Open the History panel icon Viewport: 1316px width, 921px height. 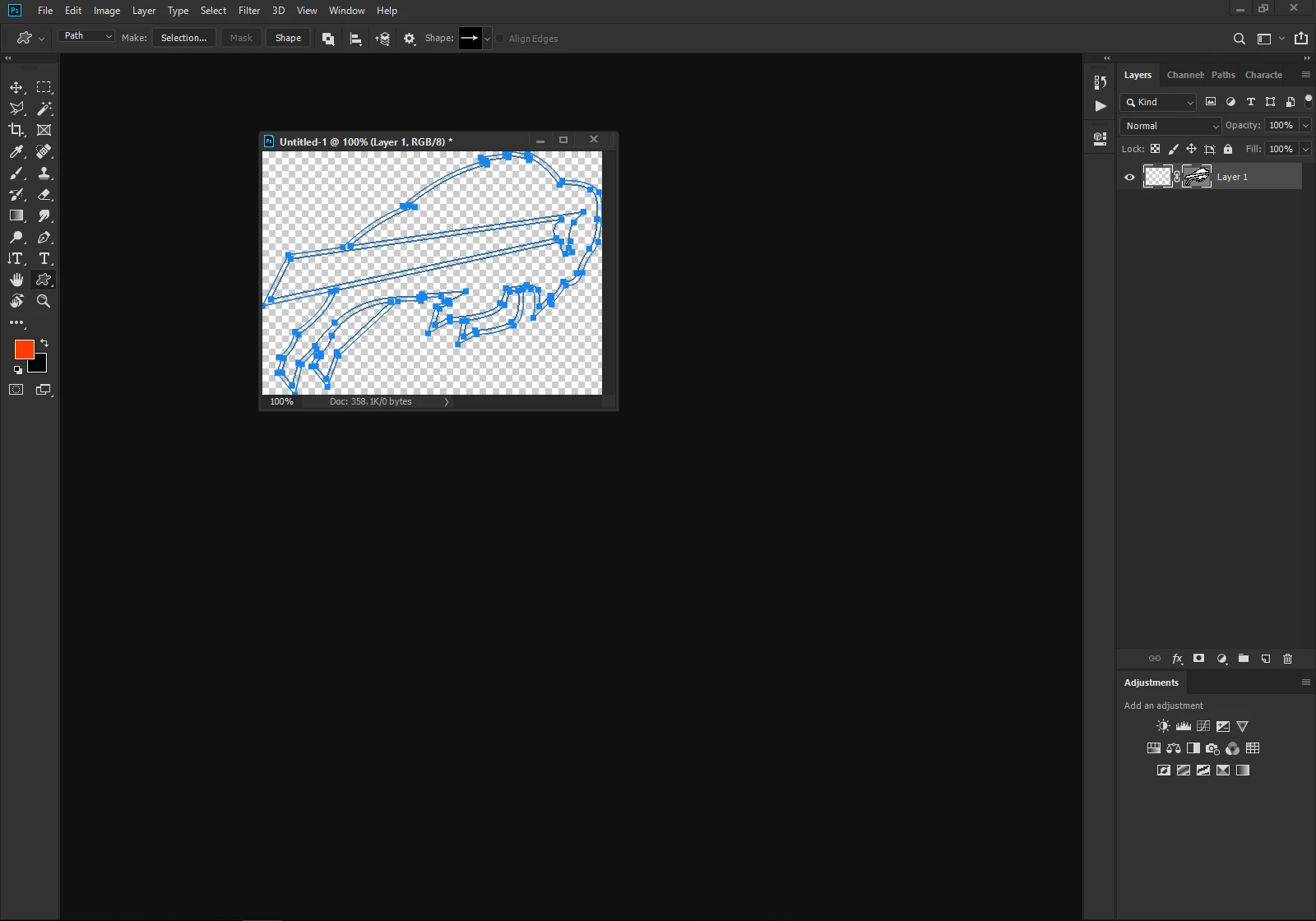(x=1101, y=82)
